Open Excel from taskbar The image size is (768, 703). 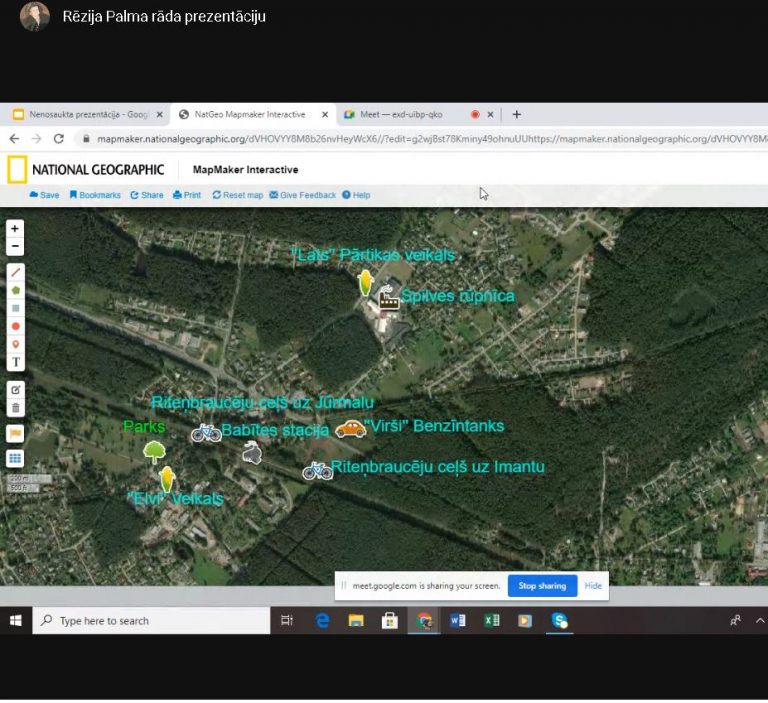click(491, 621)
